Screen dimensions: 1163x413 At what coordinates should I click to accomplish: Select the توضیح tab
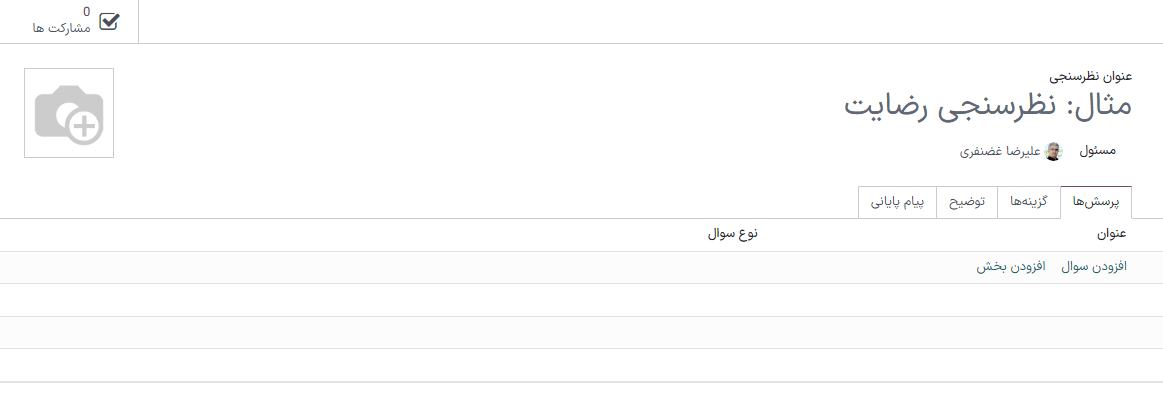coord(967,202)
